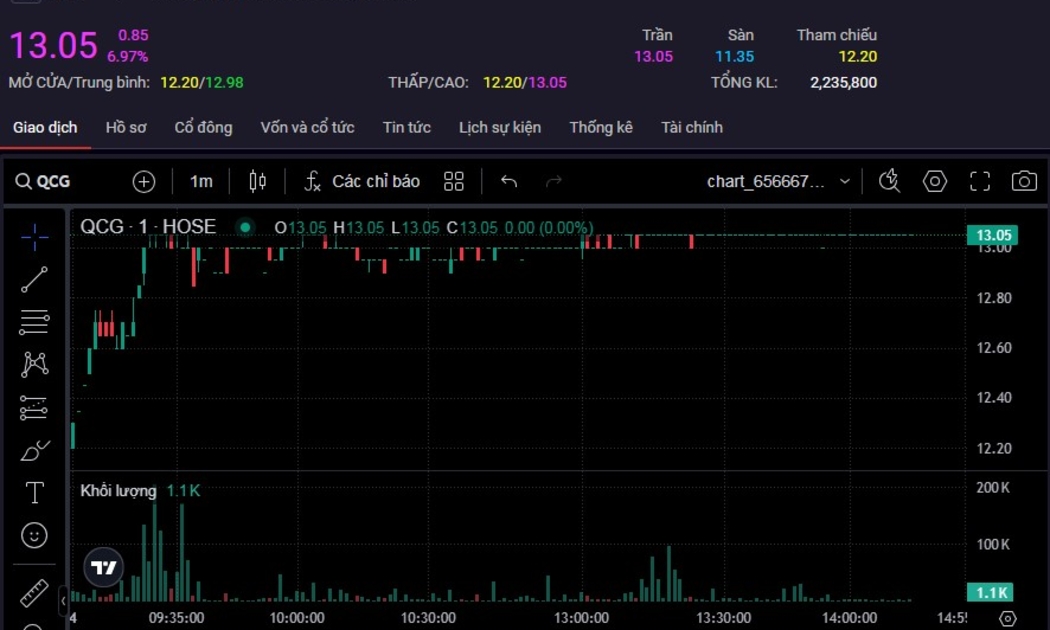Click the TradingView logo badge
Viewport: 1050px width, 630px height.
pyautogui.click(x=104, y=567)
